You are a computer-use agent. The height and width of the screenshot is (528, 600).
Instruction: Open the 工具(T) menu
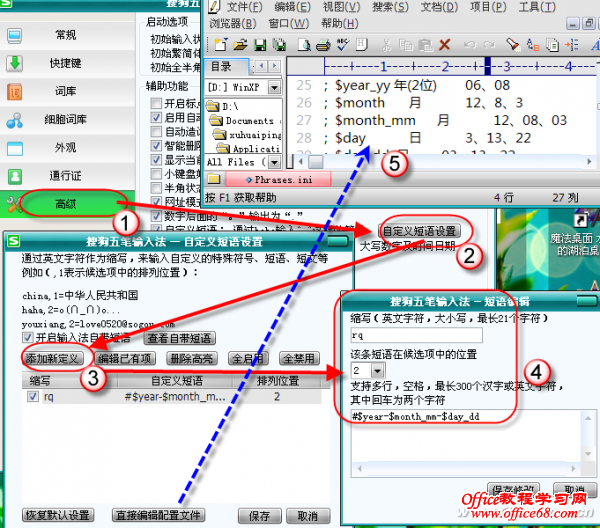click(537, 7)
